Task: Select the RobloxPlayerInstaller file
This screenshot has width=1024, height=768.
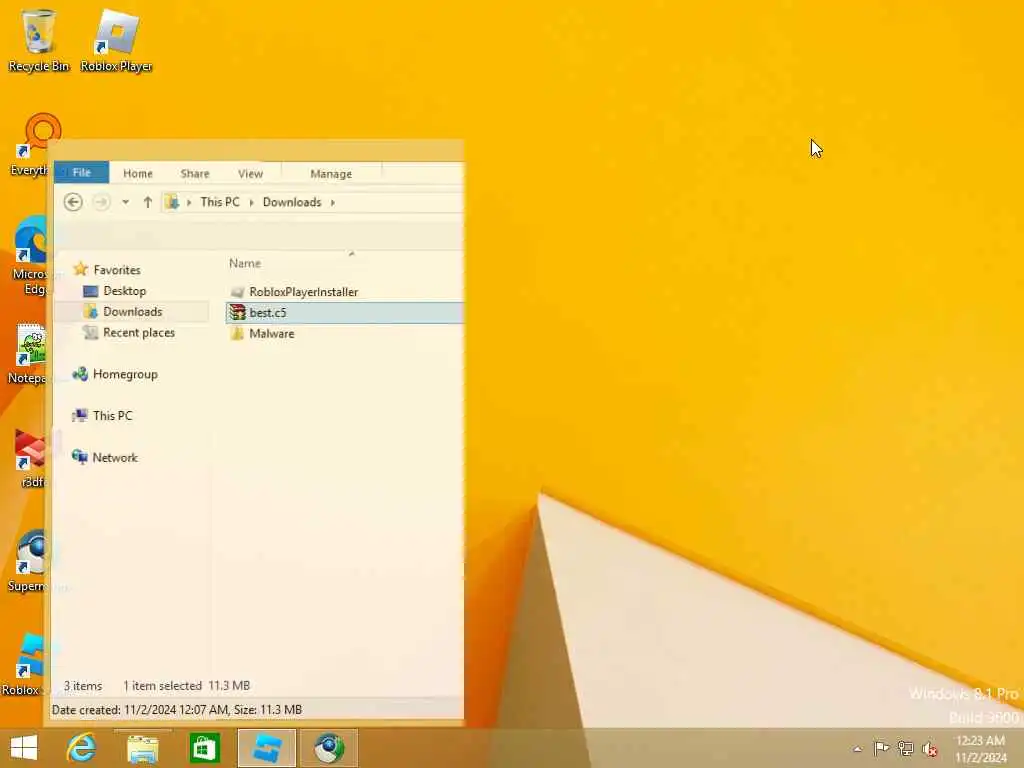Action: pos(304,292)
